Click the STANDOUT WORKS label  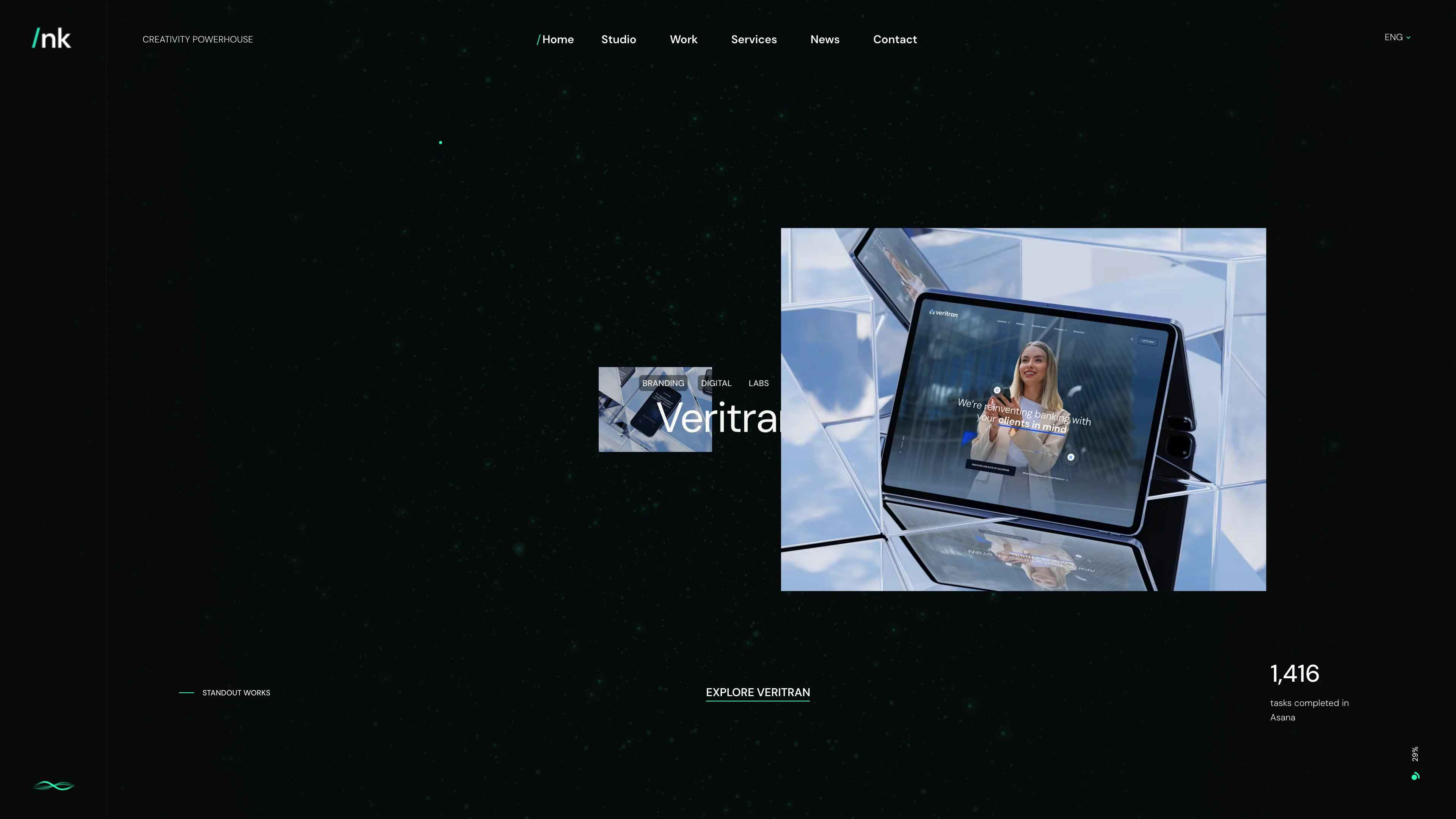pyautogui.click(x=236, y=693)
